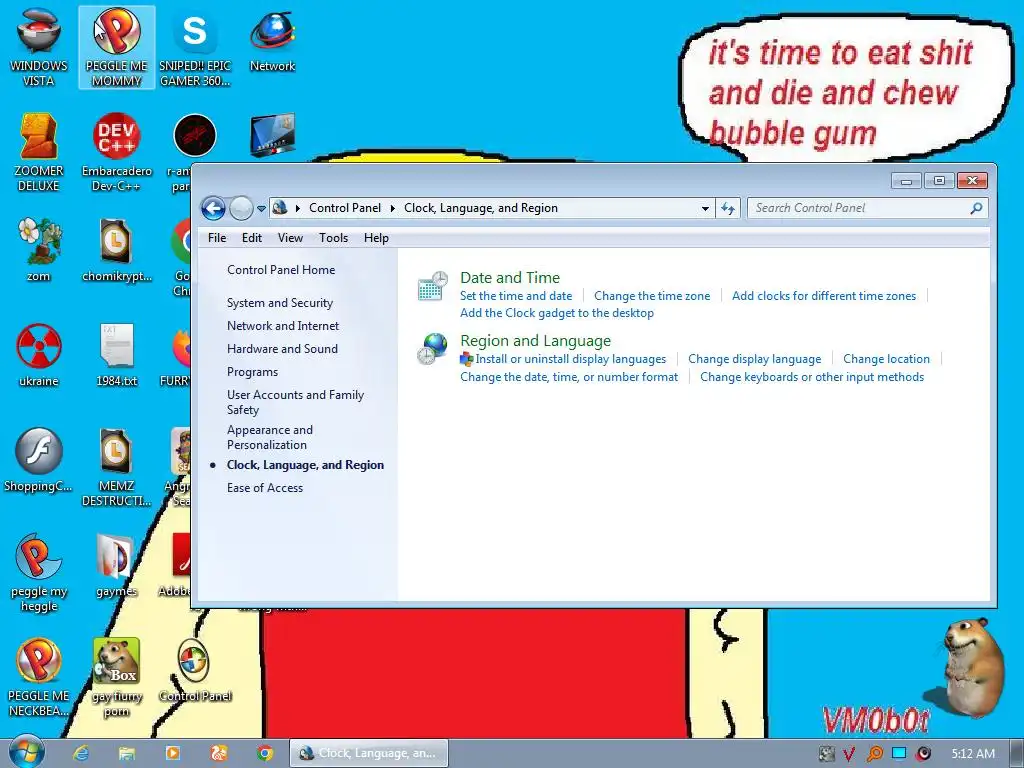Click the 5:12 AM taskbar clock
The image size is (1024, 768).
(x=973, y=754)
